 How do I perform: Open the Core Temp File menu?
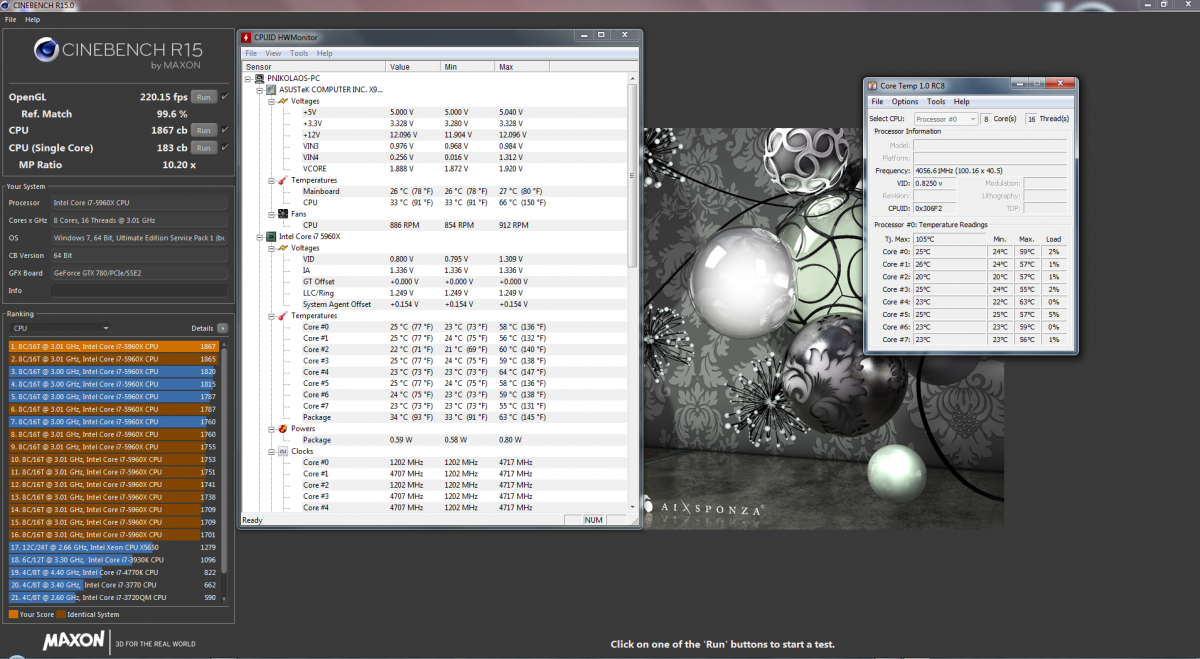click(877, 102)
